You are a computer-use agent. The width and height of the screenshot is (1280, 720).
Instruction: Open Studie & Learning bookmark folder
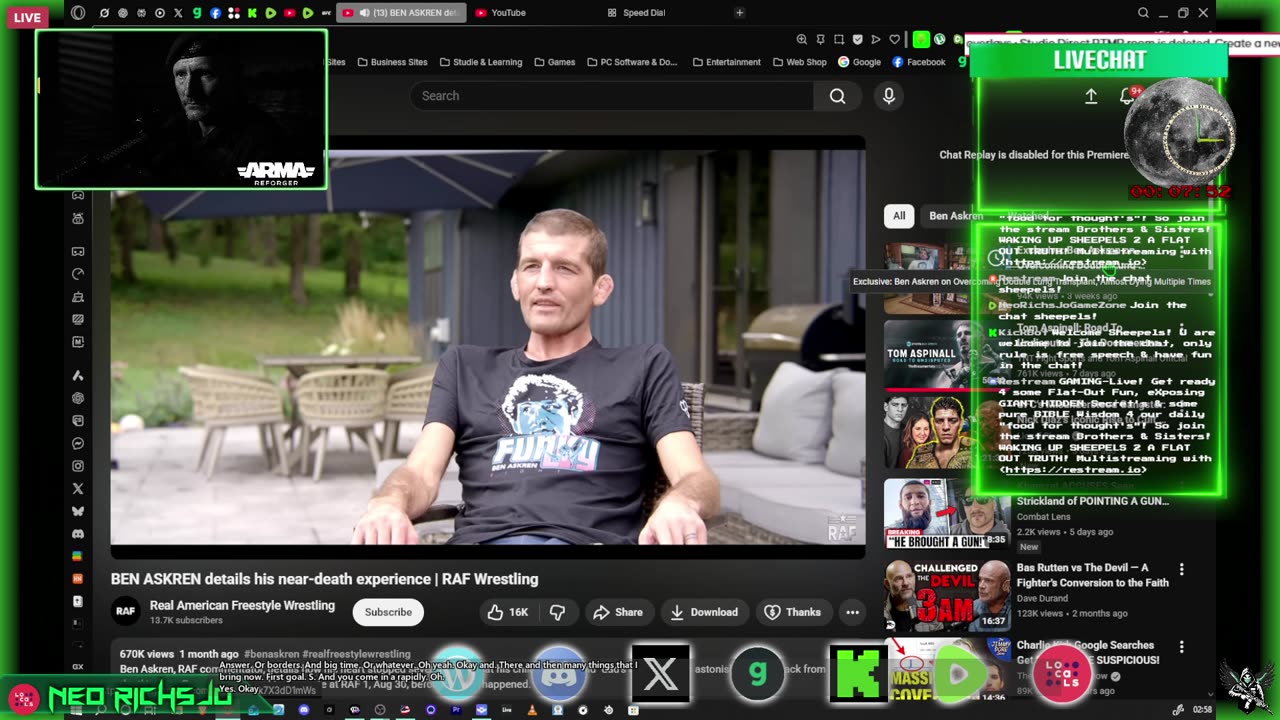480,62
